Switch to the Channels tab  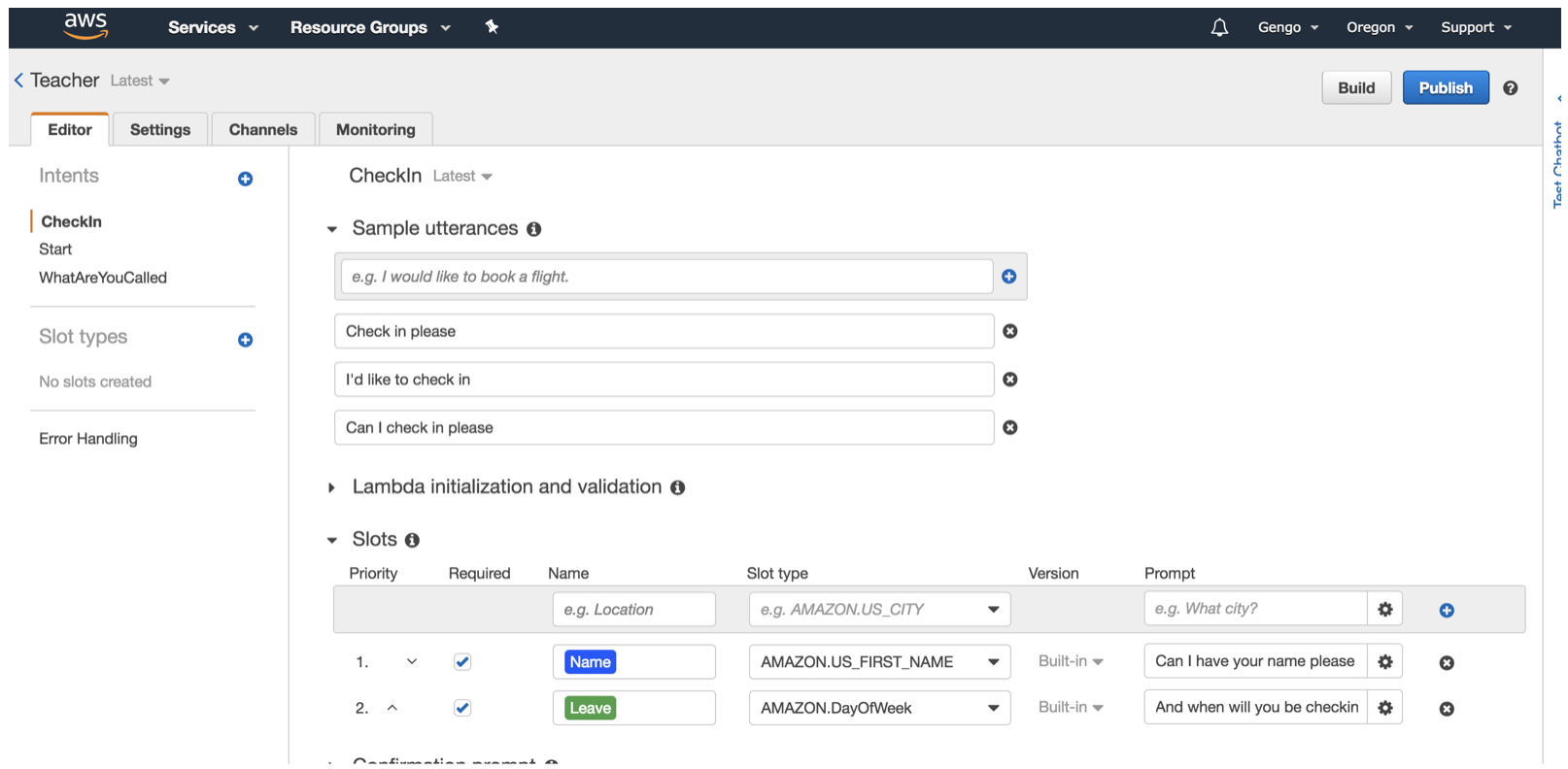point(263,129)
